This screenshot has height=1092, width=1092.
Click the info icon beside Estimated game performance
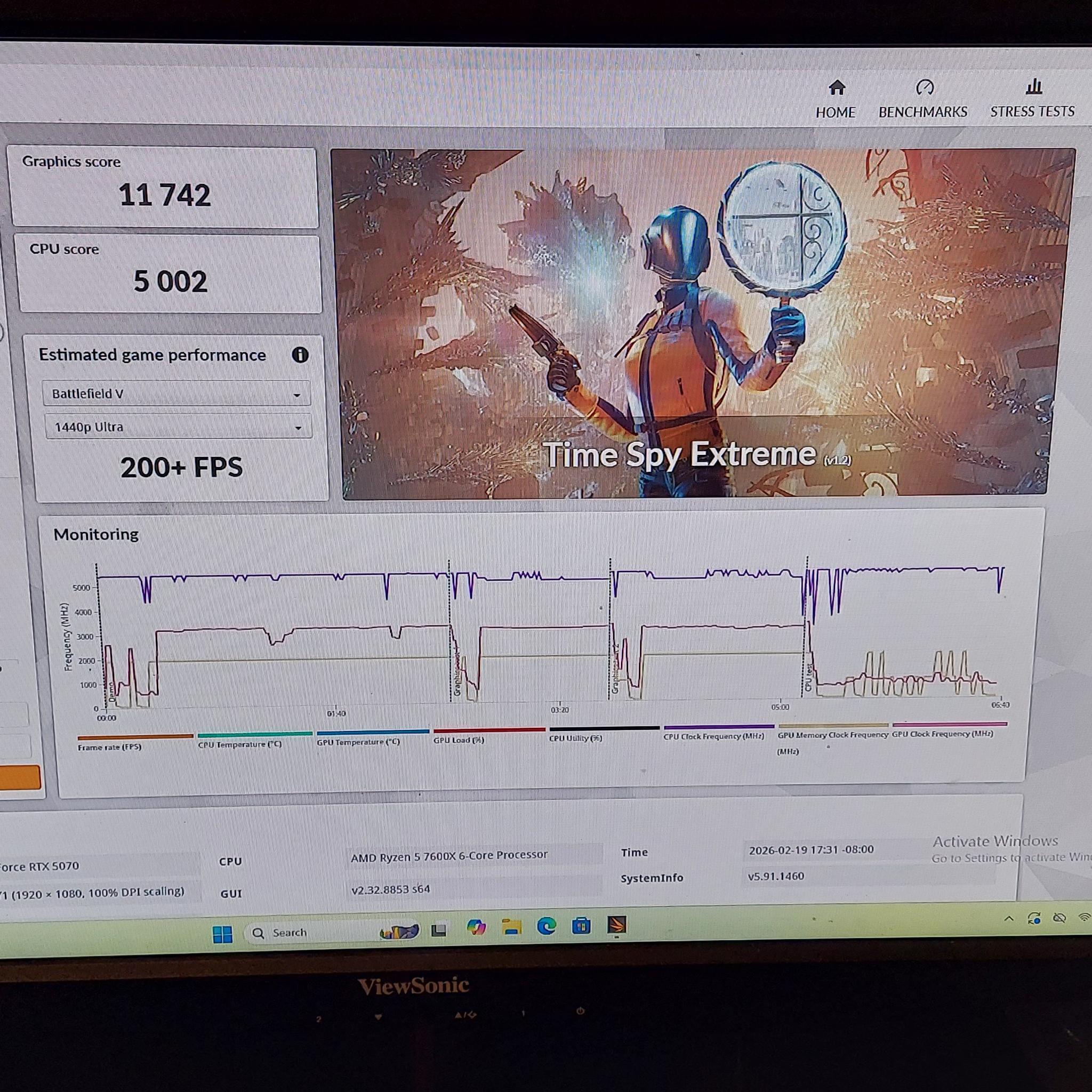[x=300, y=355]
